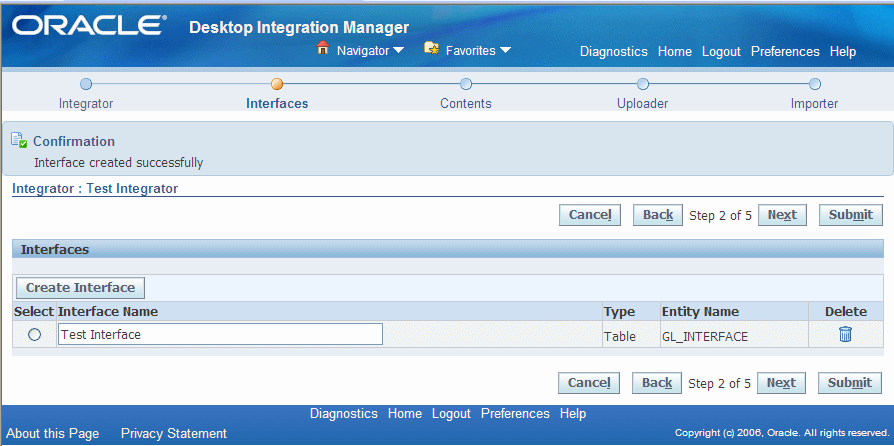Image resolution: width=894 pixels, height=446 pixels.
Task: Click the Interface Name column header
Action: tap(108, 311)
